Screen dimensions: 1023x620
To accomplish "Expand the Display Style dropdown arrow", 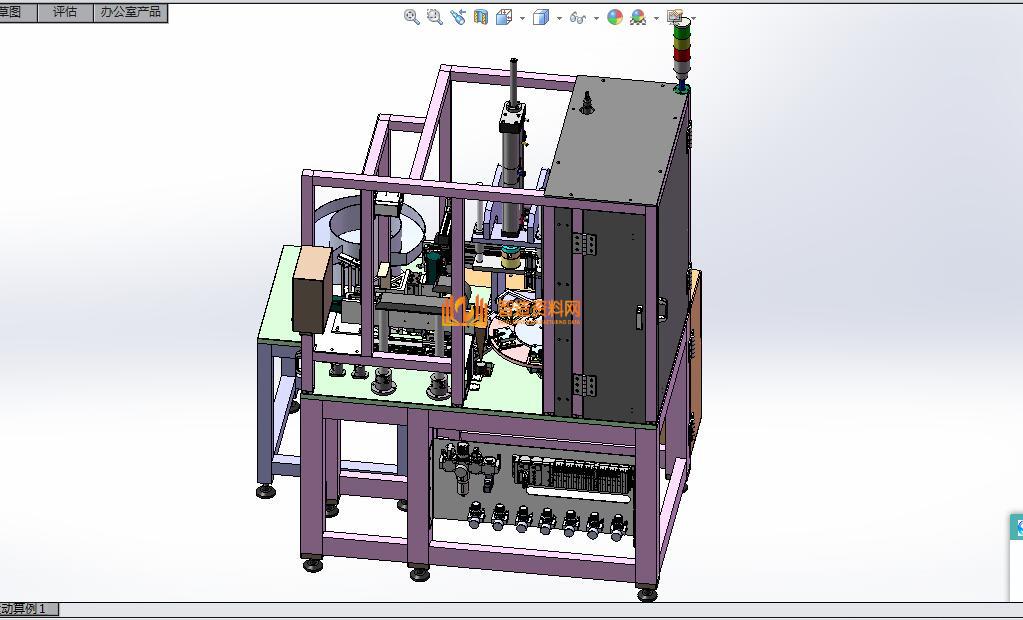I will point(559,18).
